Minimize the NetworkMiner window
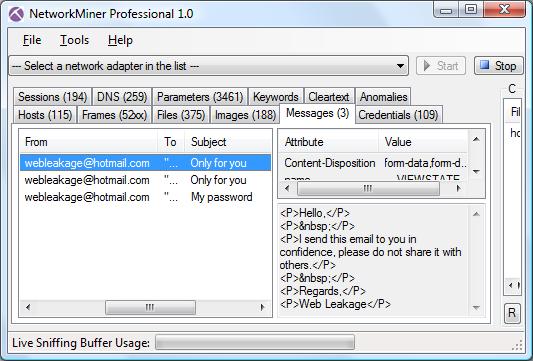Image resolution: width=533 pixels, height=361 pixels. 446,11
